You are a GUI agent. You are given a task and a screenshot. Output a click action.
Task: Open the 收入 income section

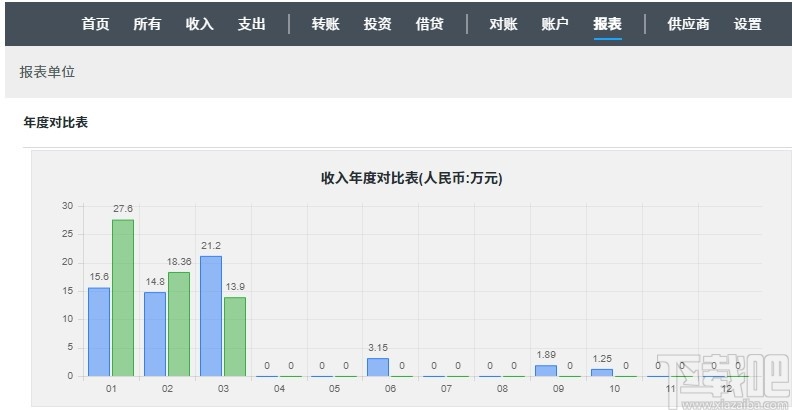200,24
